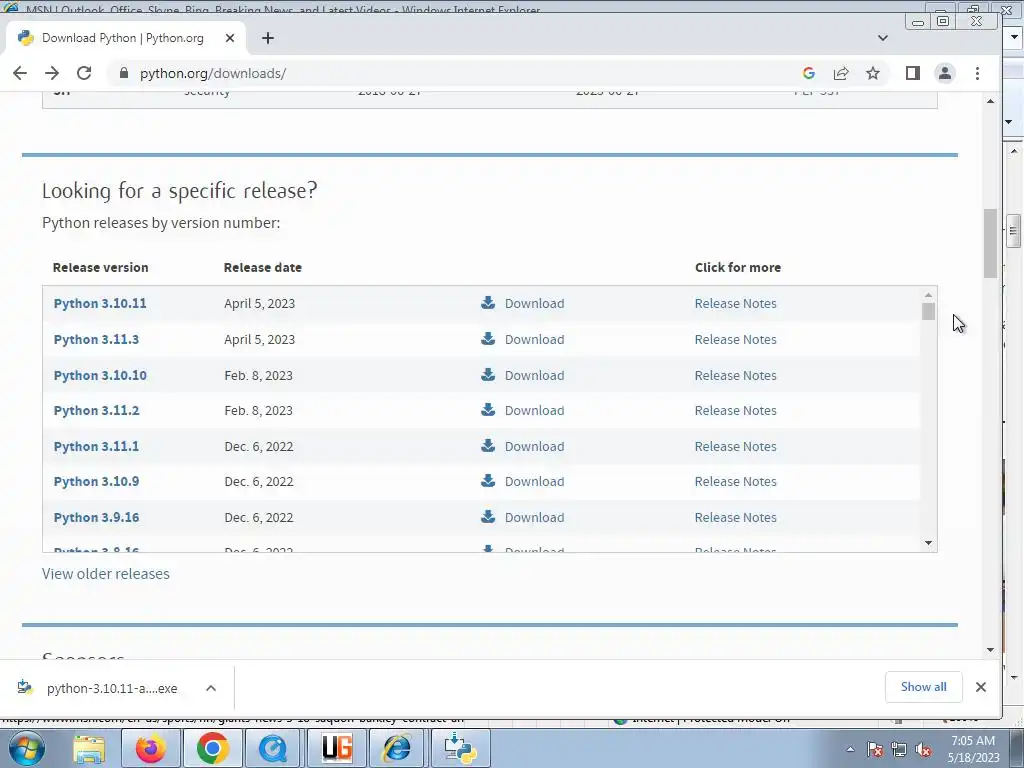Open Release Notes for Python 3.11.3
The width and height of the screenshot is (1024, 768).
pos(735,340)
